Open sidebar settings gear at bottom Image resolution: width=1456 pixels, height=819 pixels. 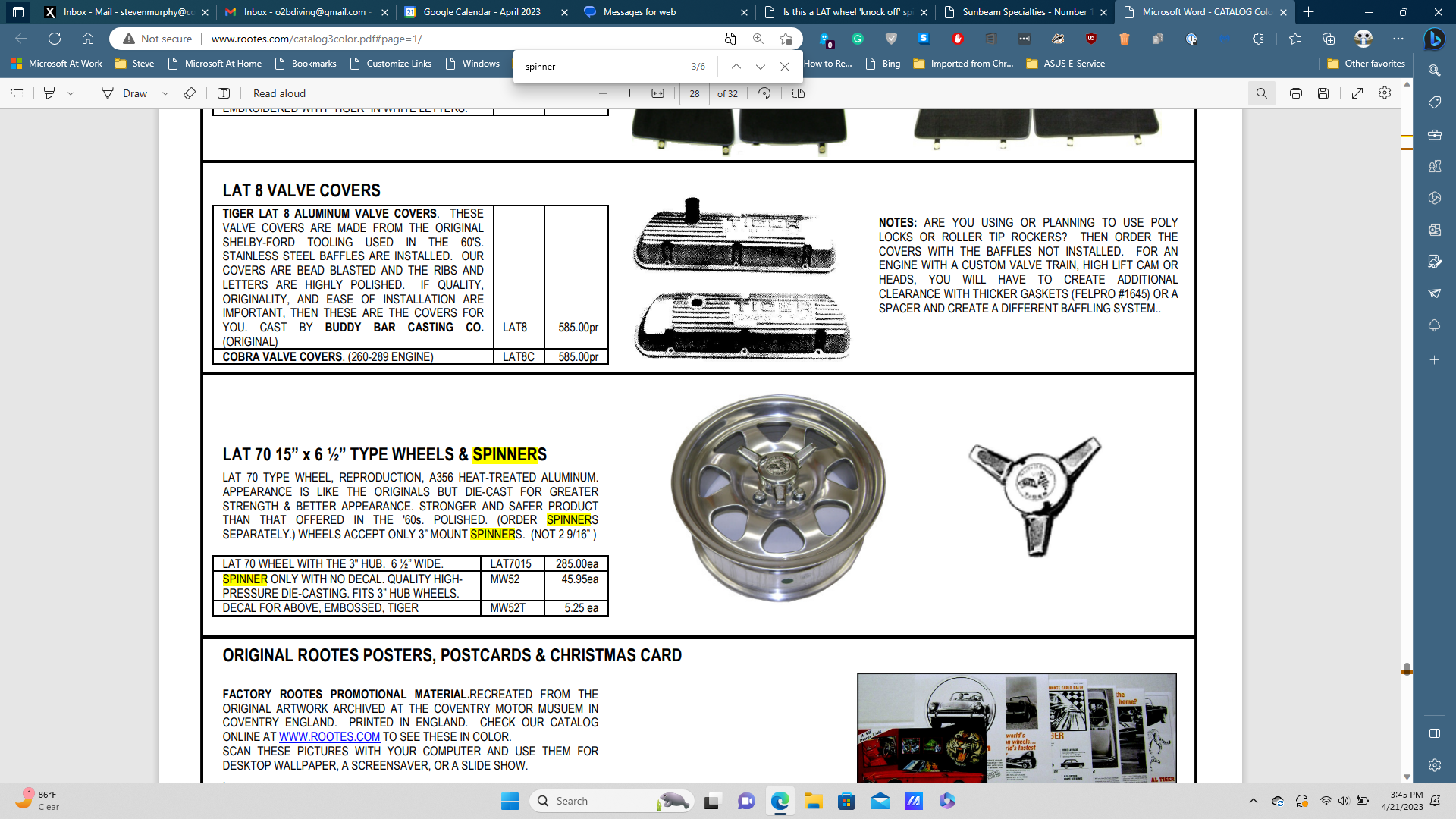tap(1434, 765)
